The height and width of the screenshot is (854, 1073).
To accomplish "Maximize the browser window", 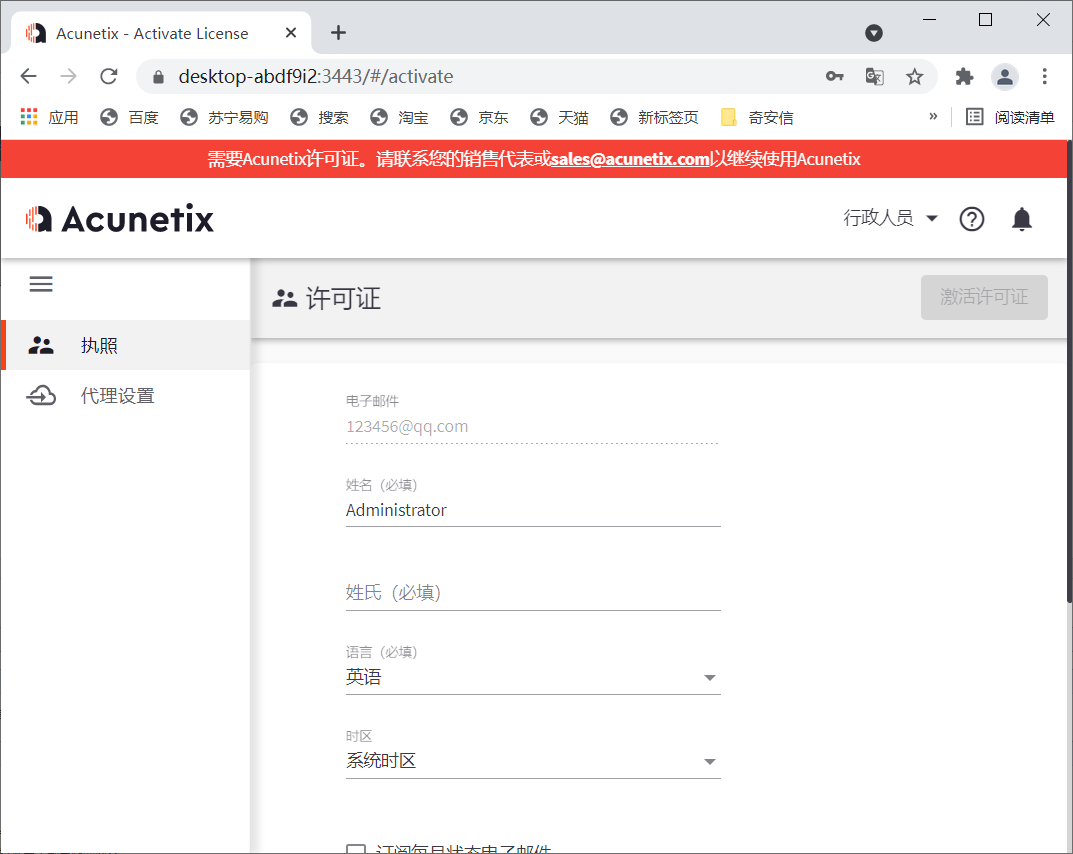I will click(x=985, y=20).
